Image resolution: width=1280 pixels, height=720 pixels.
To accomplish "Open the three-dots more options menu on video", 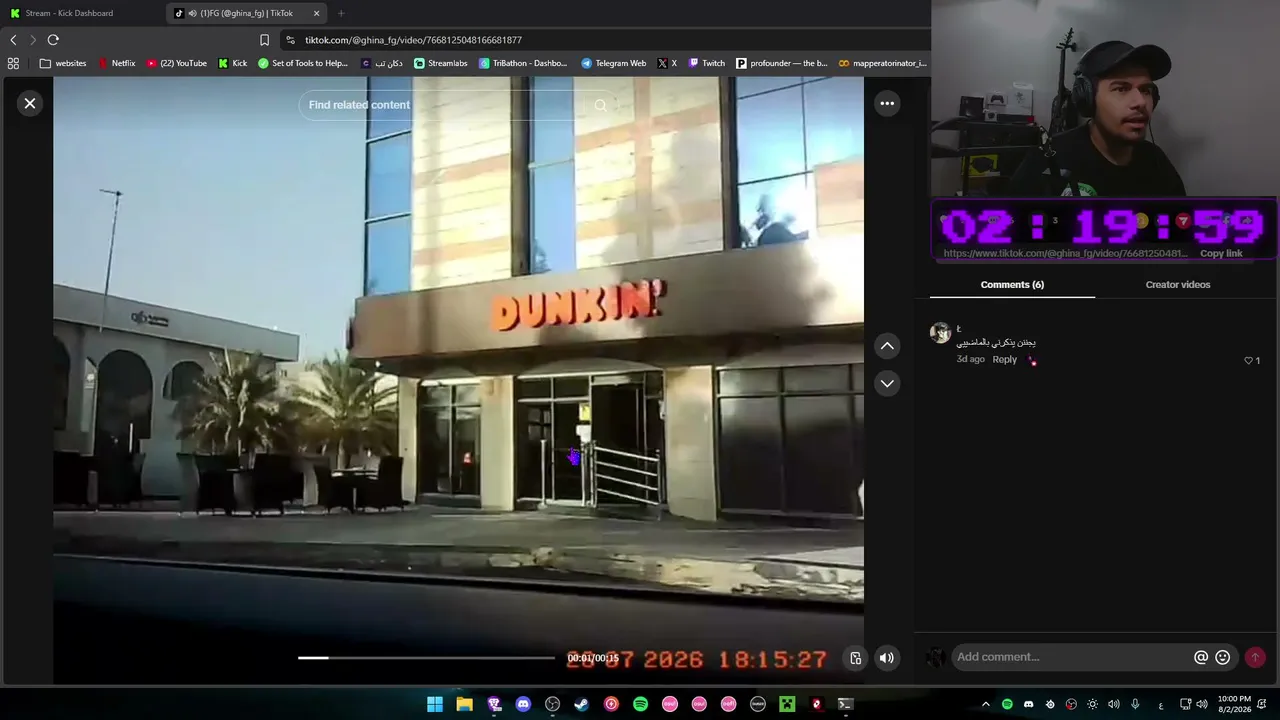I will tap(887, 103).
